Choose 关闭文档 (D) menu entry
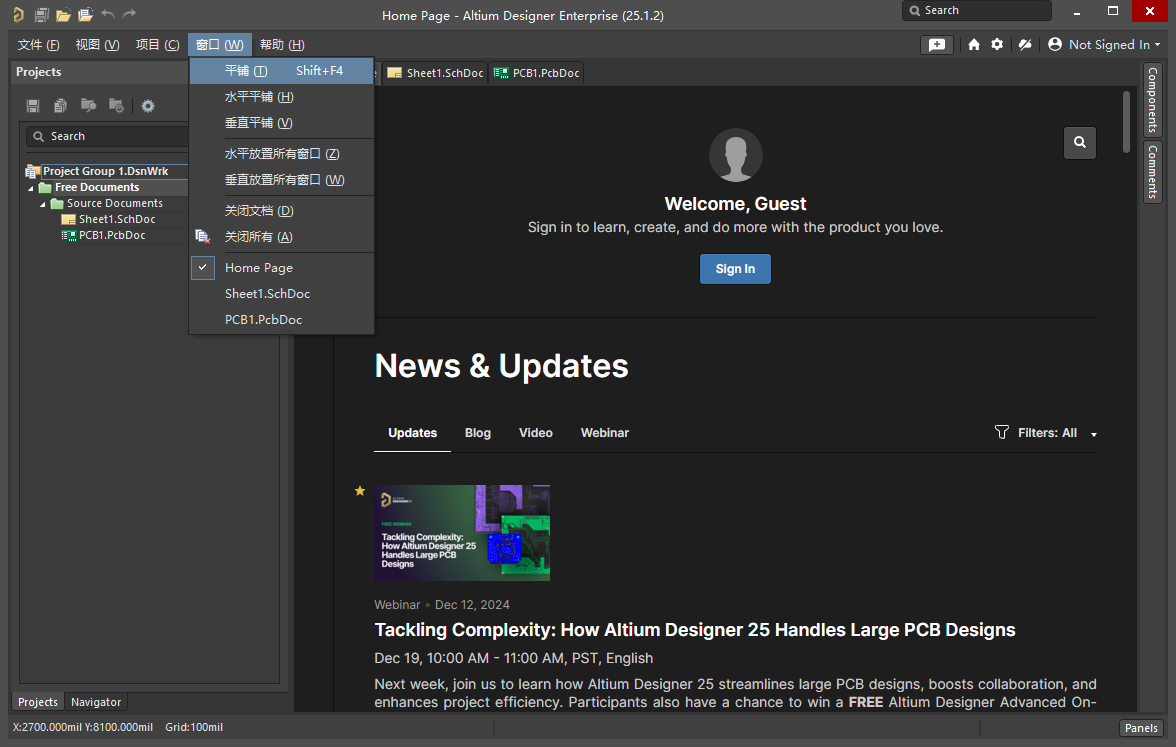Image resolution: width=1176 pixels, height=747 pixels. [x=281, y=211]
